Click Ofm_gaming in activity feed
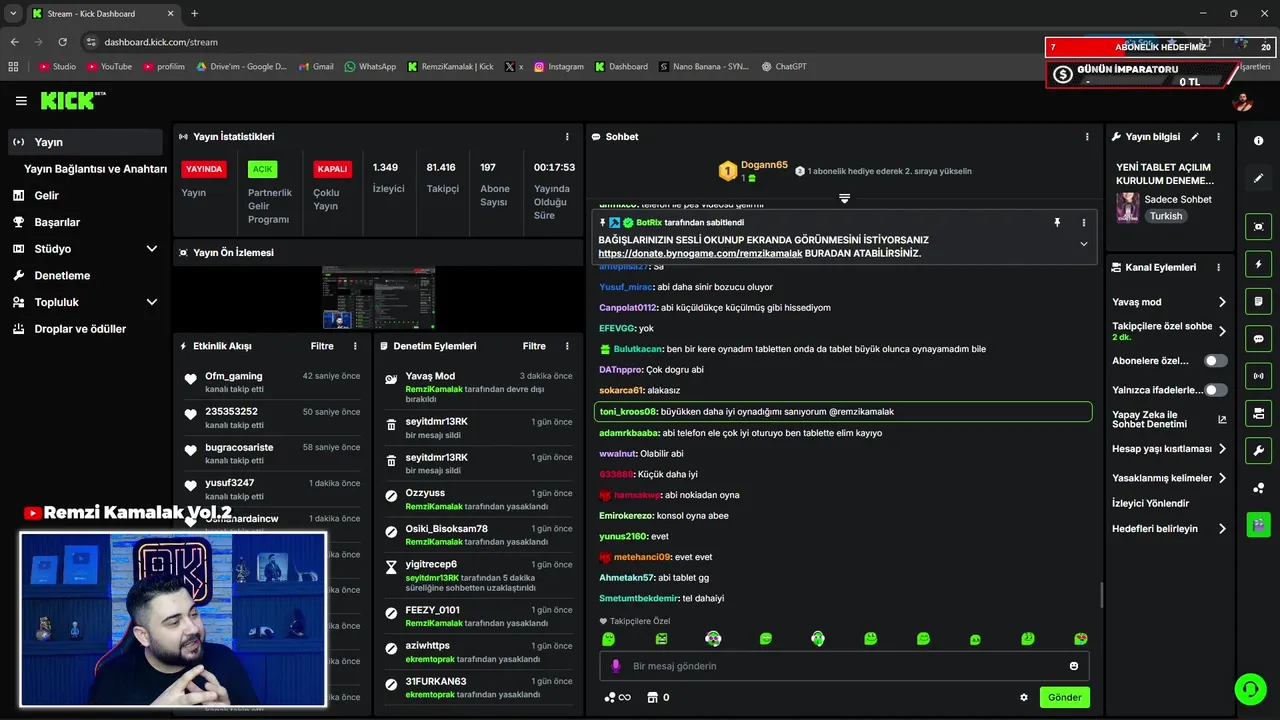Screen dimensions: 1280x720 [234, 376]
